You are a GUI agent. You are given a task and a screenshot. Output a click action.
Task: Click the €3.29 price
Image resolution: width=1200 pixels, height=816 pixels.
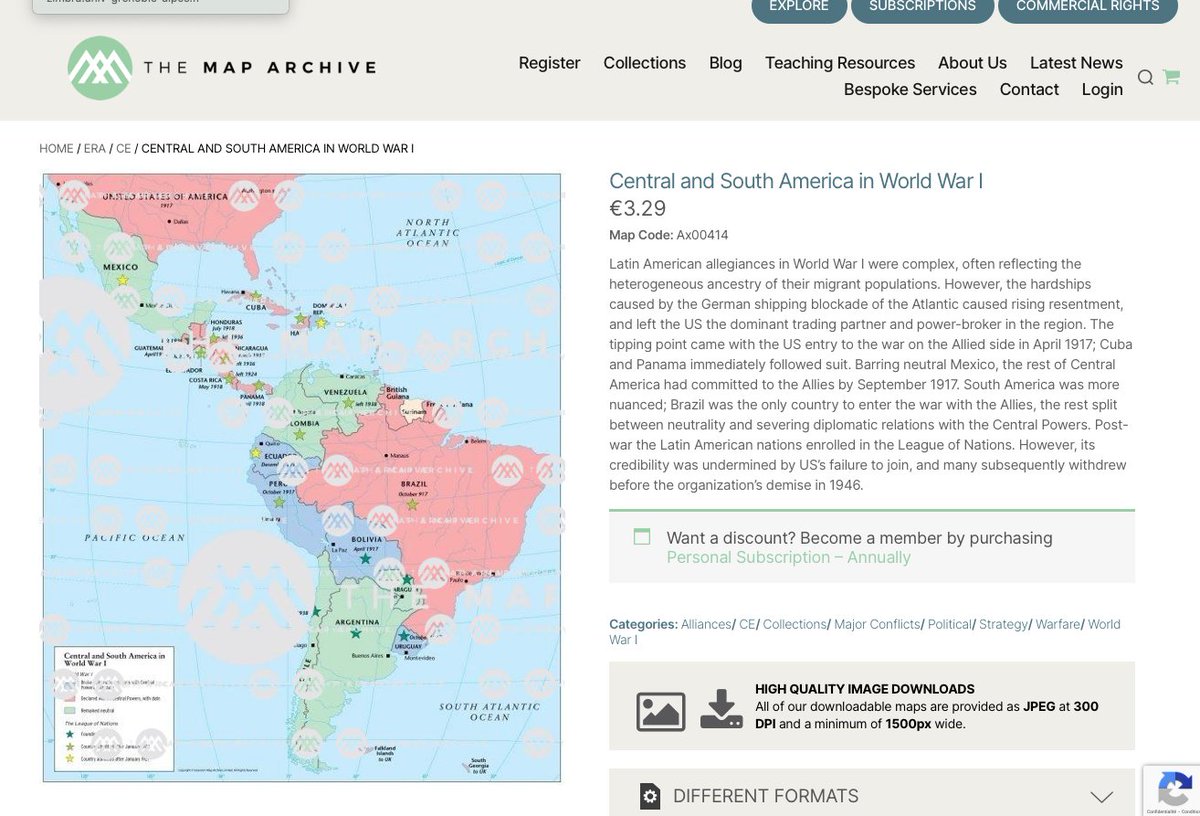638,208
